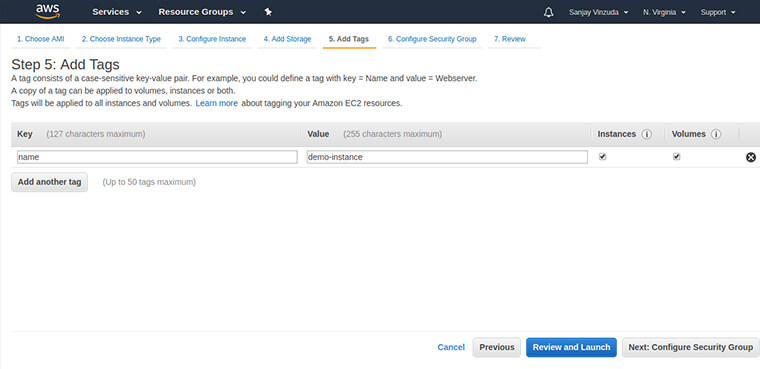Go to step 7. Review
The image size is (760, 369).
(509, 39)
